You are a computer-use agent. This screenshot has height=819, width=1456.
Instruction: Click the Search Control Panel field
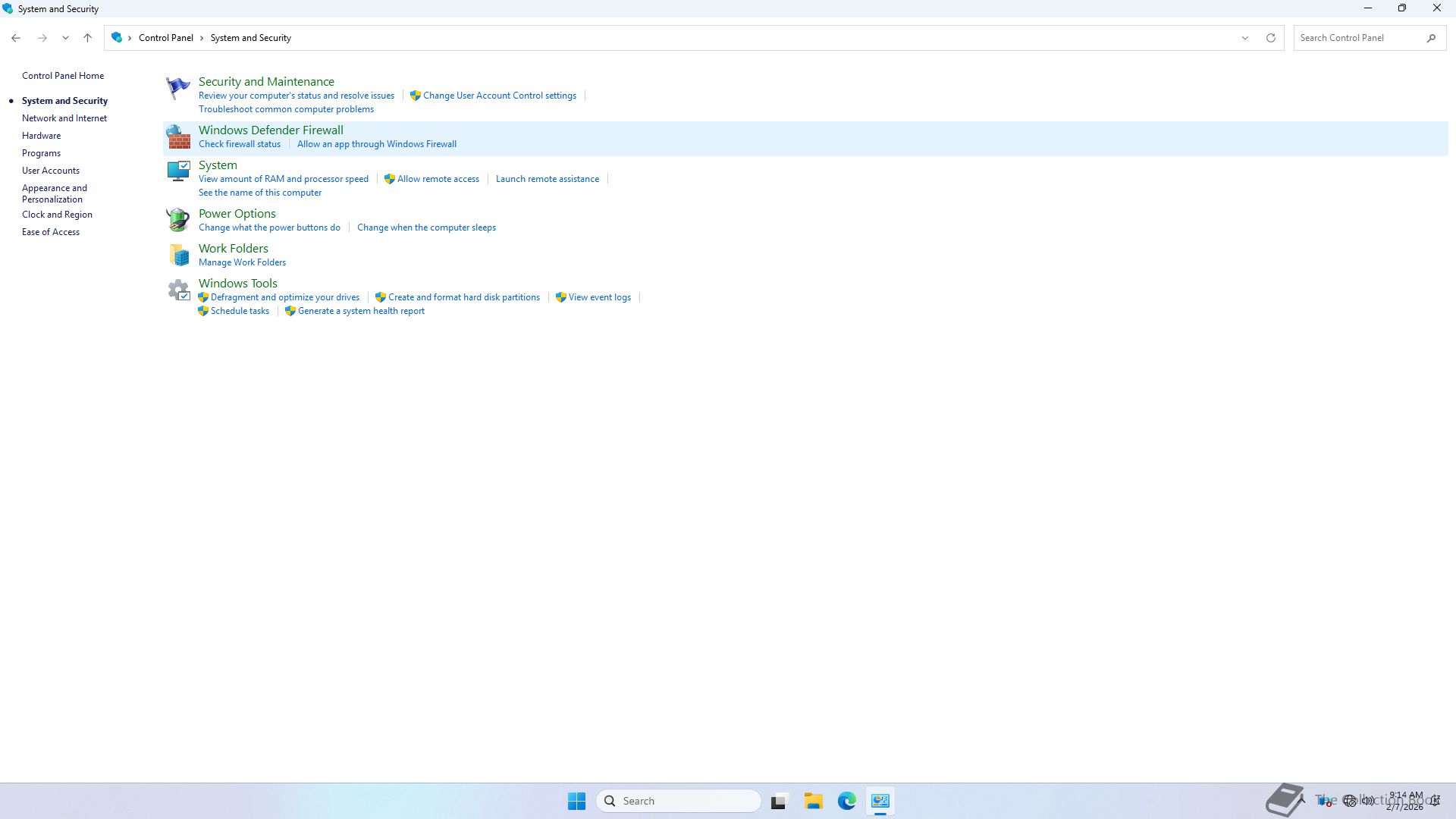click(1357, 38)
